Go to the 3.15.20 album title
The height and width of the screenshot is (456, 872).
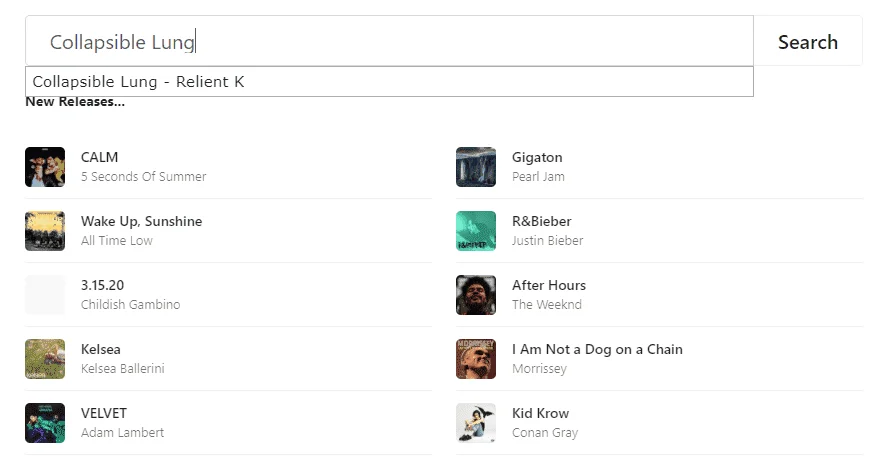tap(102, 285)
